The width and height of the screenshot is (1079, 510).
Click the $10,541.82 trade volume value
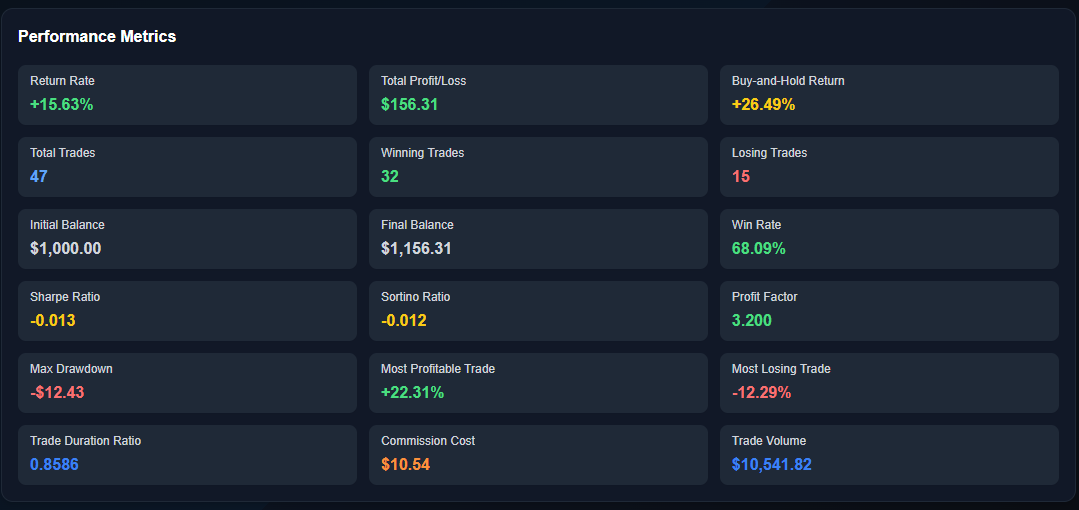tap(771, 465)
